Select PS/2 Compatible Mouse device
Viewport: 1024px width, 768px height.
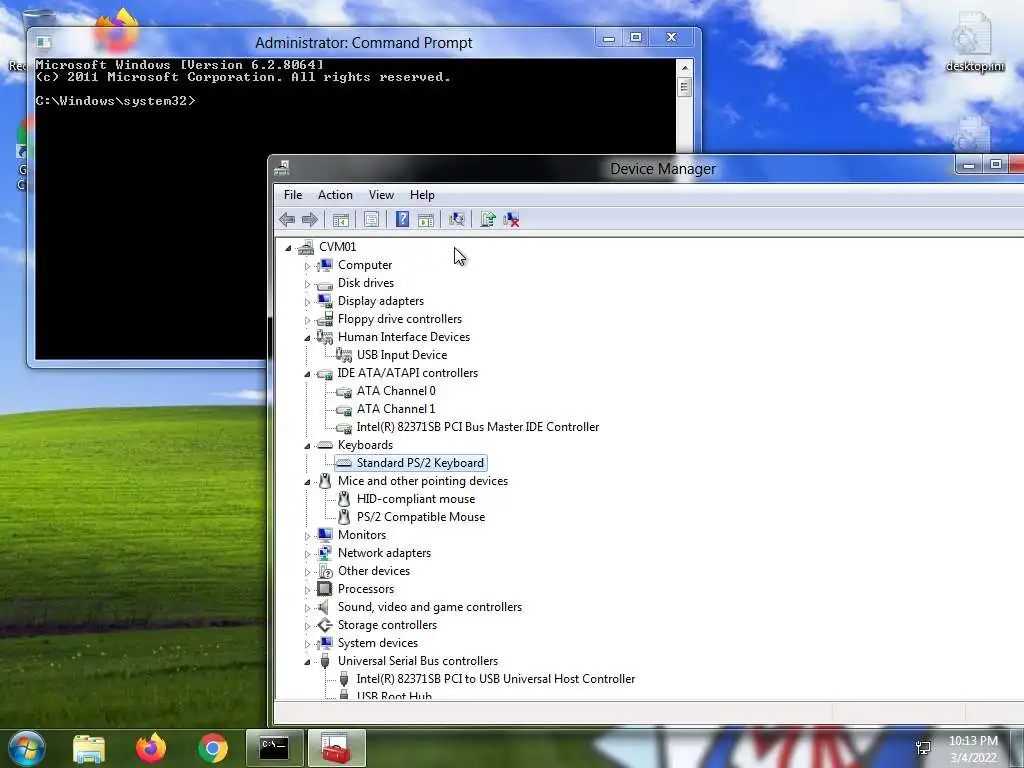click(x=421, y=517)
